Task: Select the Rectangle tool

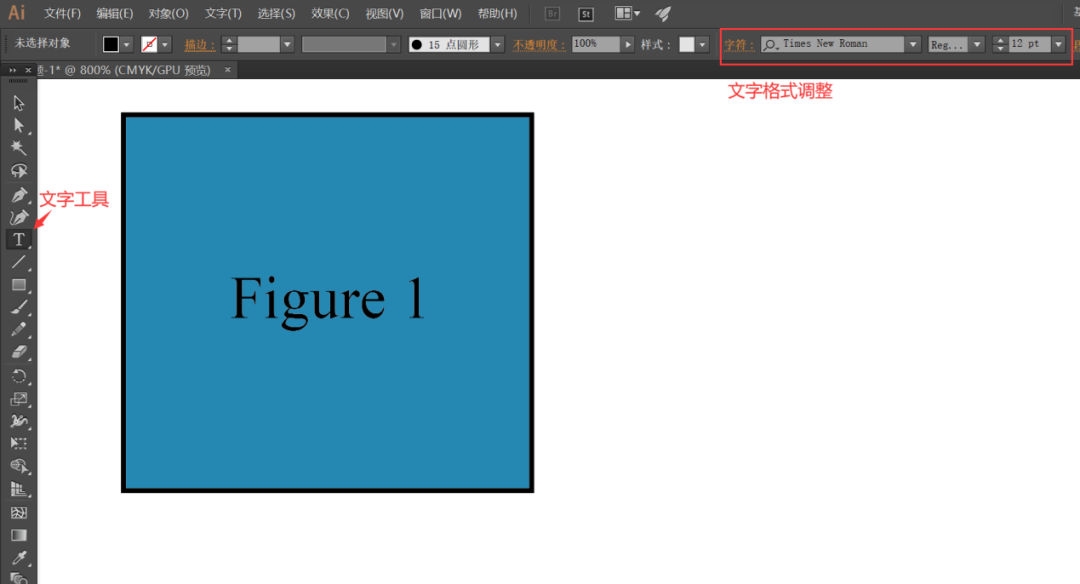Action: click(19, 285)
